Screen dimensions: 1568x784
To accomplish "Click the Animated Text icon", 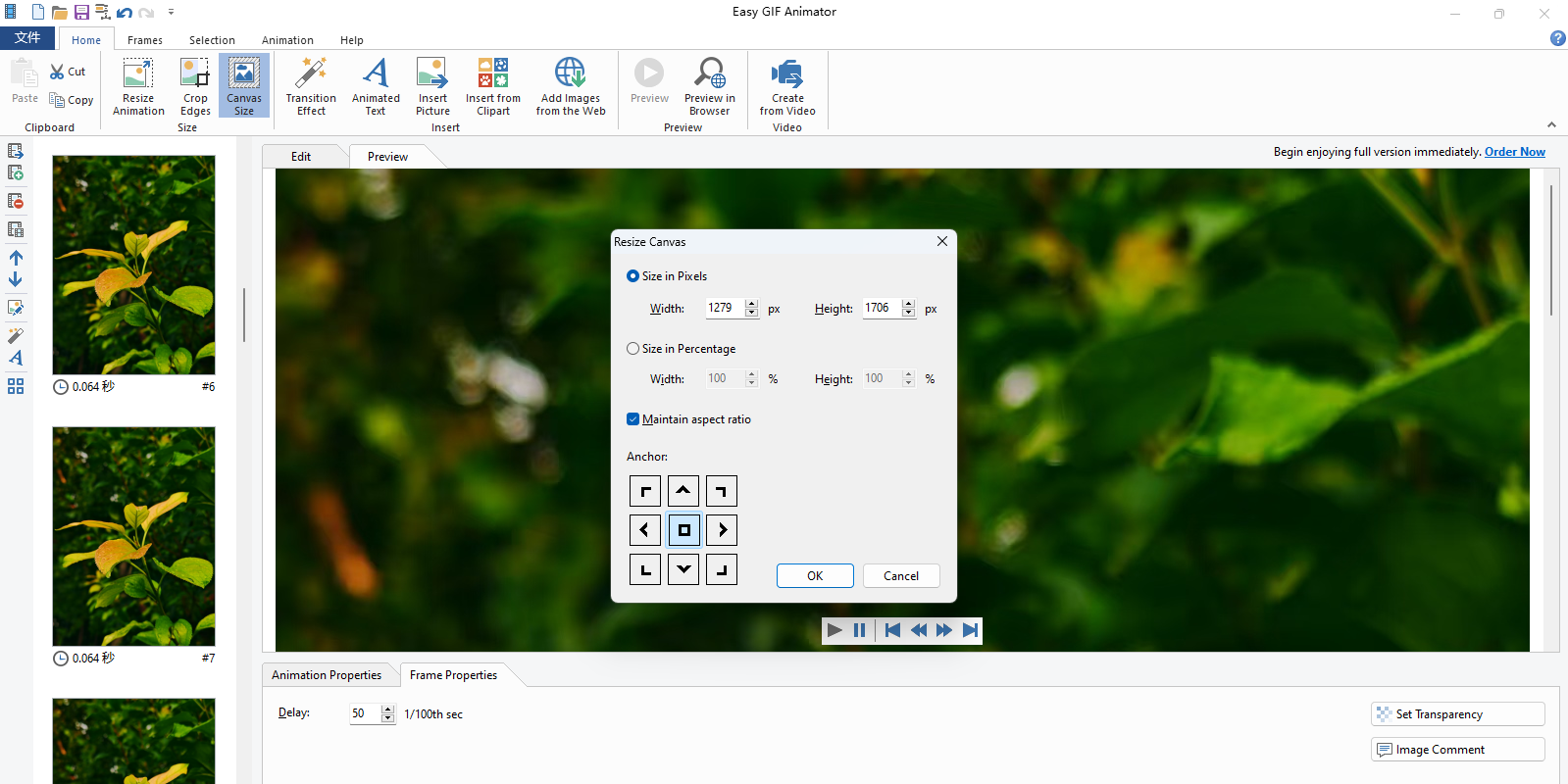I will (x=376, y=86).
